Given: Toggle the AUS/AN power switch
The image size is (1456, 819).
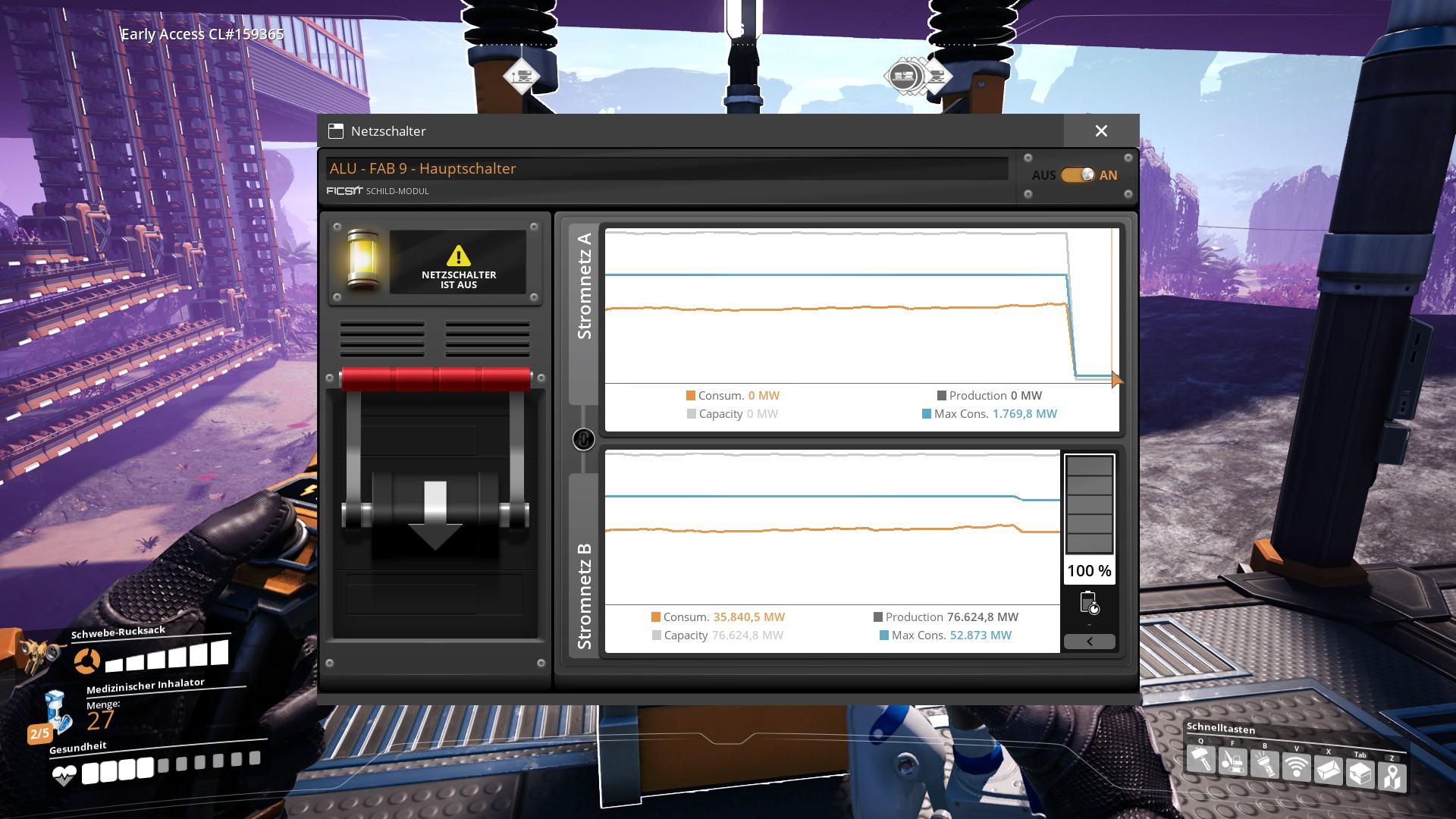Looking at the screenshot, I should coord(1078,175).
